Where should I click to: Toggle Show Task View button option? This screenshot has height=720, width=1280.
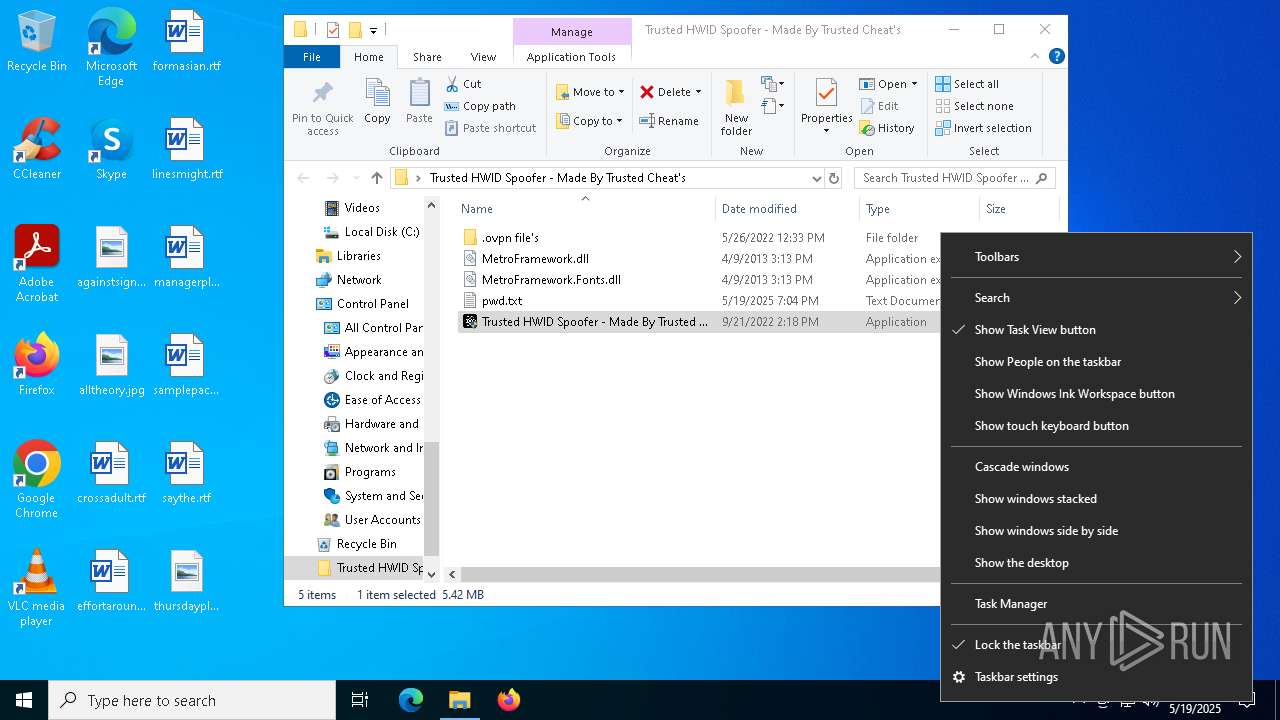click(x=1096, y=330)
